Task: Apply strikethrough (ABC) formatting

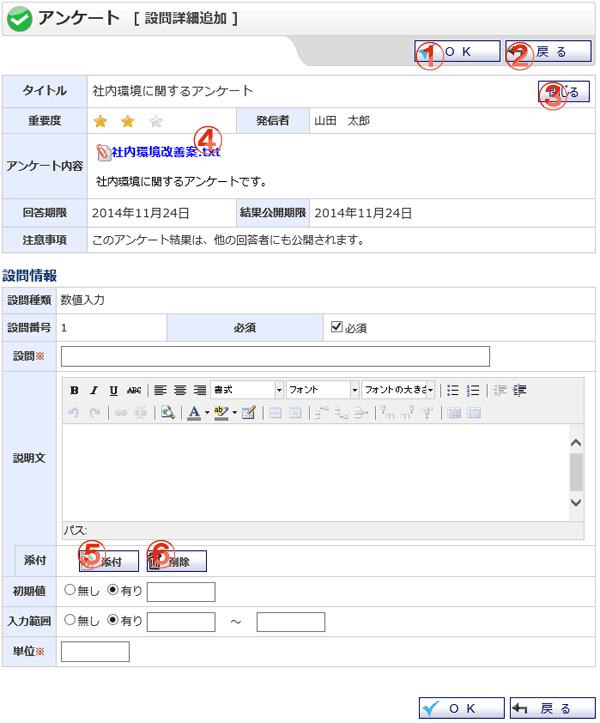Action: [134, 391]
